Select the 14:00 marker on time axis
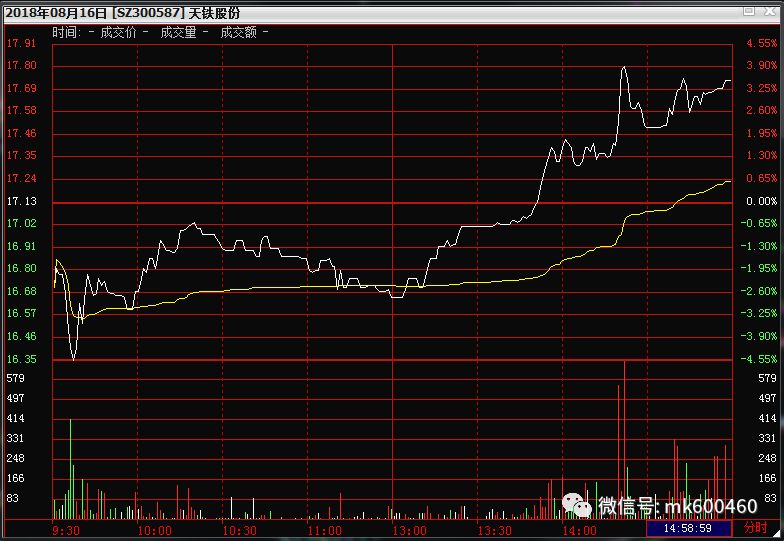Screen dimensions: 784x541 coord(580,530)
